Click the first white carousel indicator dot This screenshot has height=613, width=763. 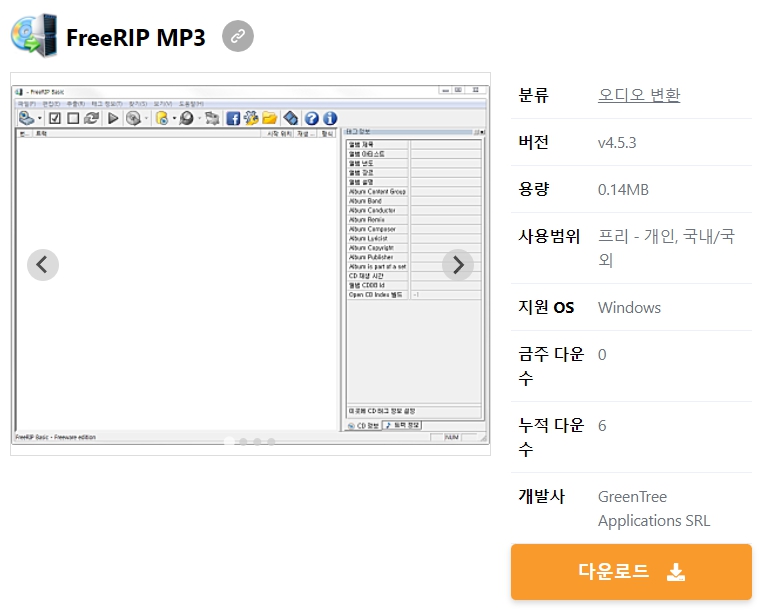(x=229, y=441)
